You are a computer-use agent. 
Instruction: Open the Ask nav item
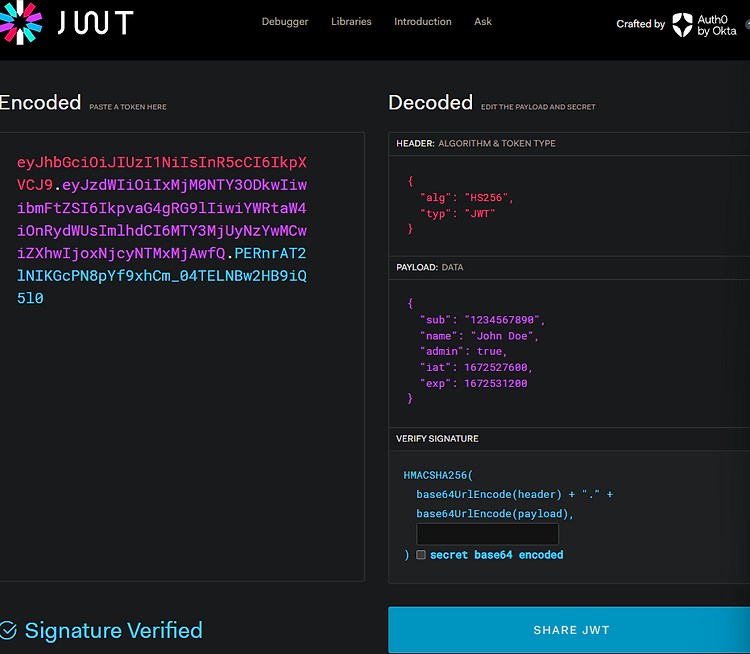[483, 22]
